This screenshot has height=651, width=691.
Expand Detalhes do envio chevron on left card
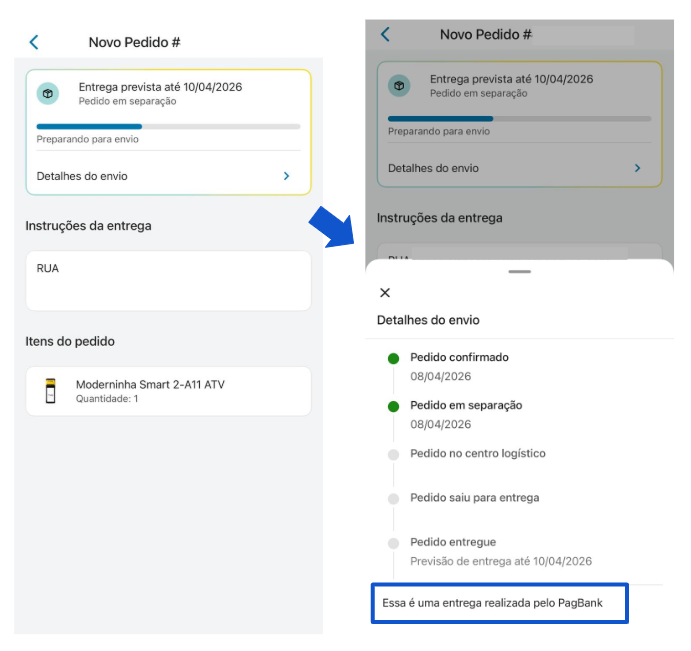tap(286, 176)
